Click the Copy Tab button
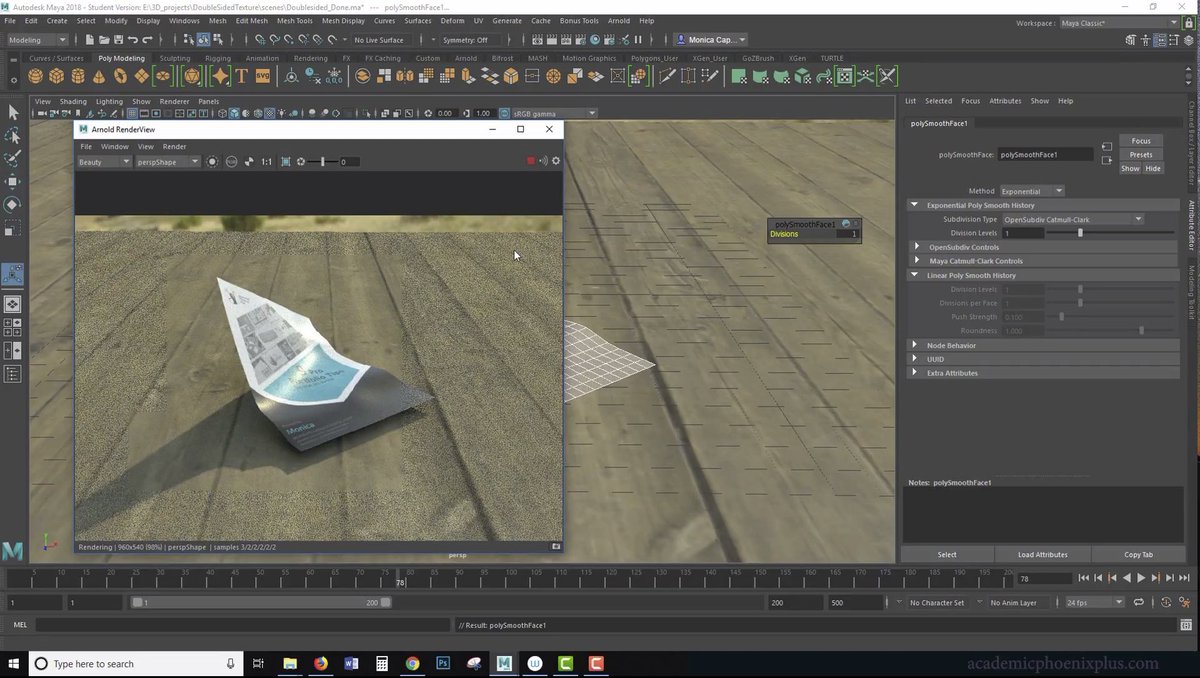Viewport: 1200px width, 678px height. 1138,554
